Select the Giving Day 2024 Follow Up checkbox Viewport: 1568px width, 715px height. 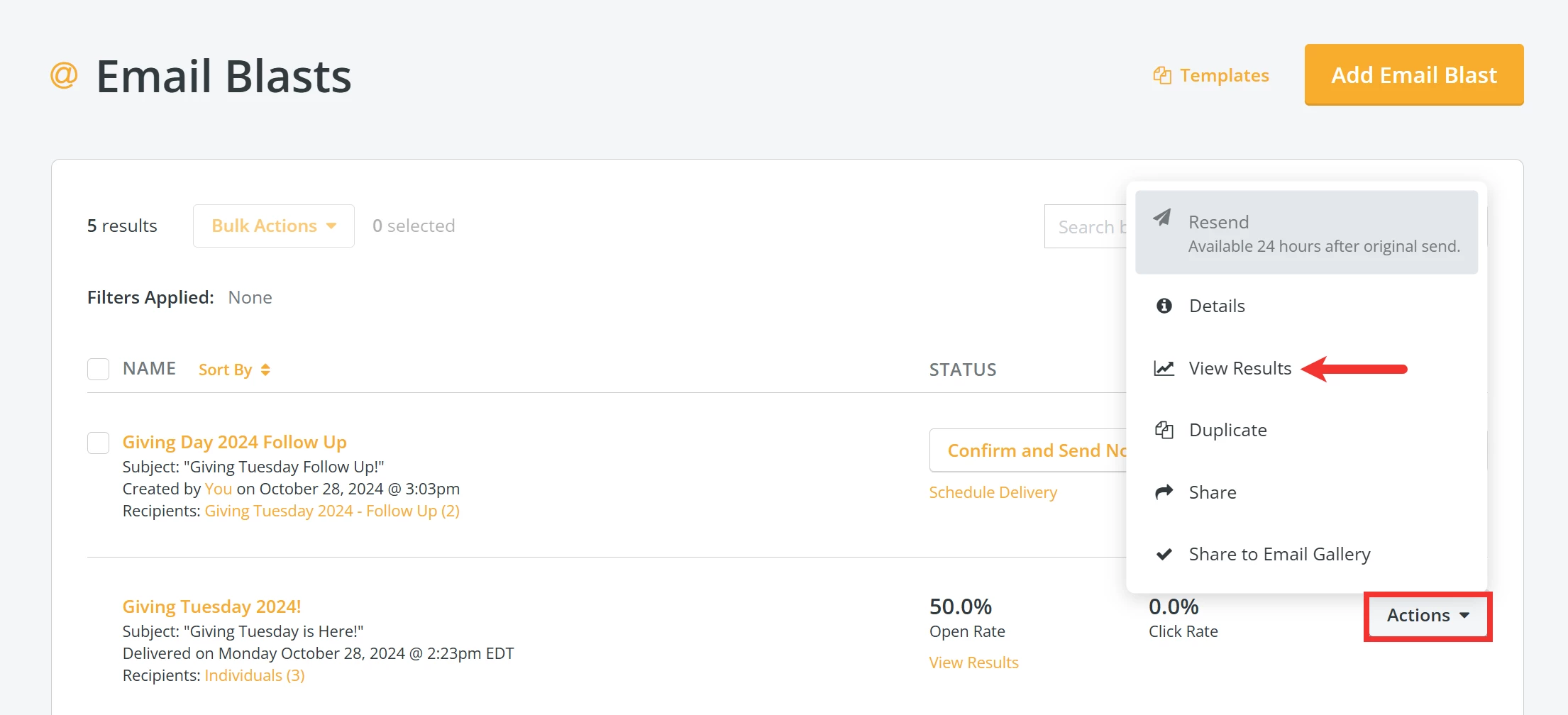(x=99, y=443)
